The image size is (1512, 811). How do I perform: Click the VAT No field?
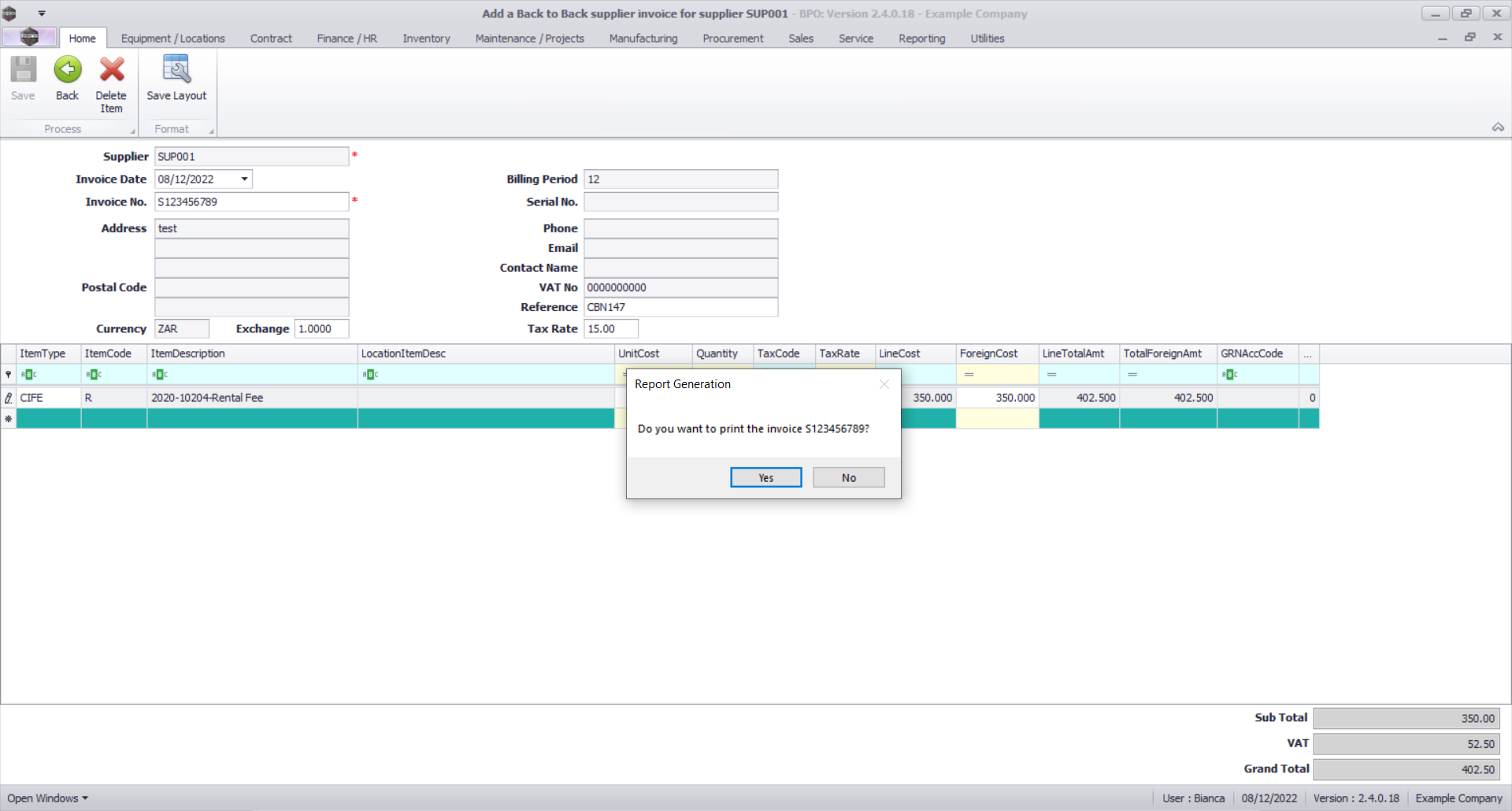tap(681, 288)
